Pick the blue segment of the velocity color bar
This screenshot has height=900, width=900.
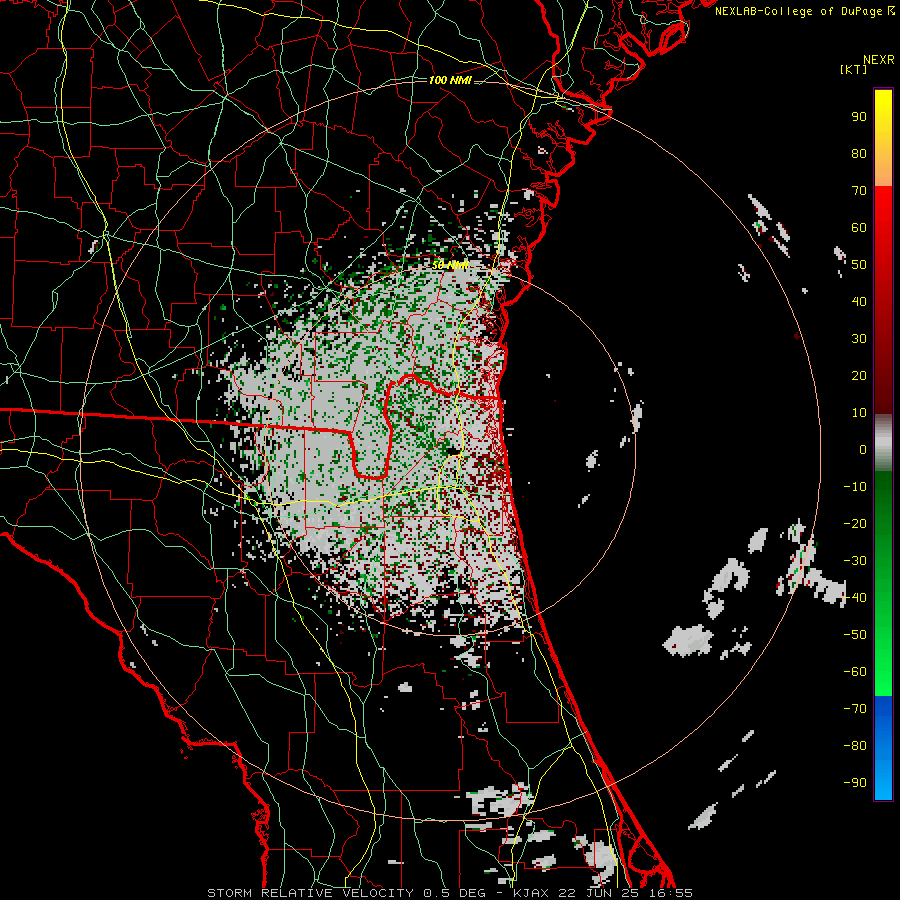click(x=883, y=748)
